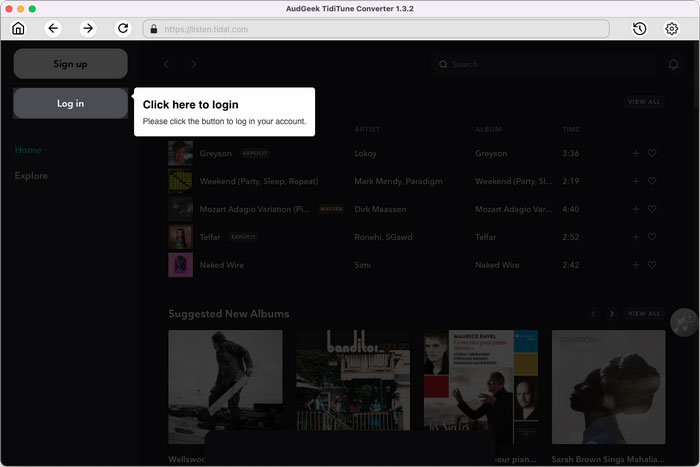
Task: Click VIEW ALL above the track list
Action: click(x=644, y=102)
